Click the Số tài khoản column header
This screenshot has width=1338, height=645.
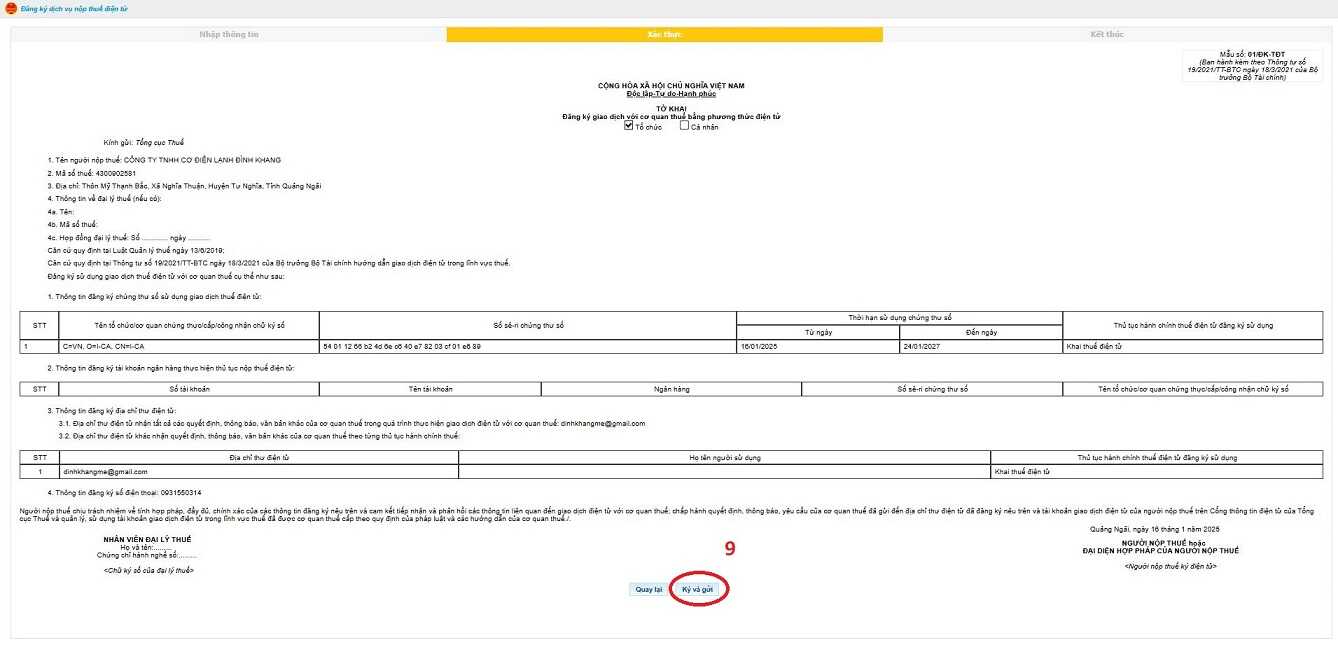pos(189,388)
